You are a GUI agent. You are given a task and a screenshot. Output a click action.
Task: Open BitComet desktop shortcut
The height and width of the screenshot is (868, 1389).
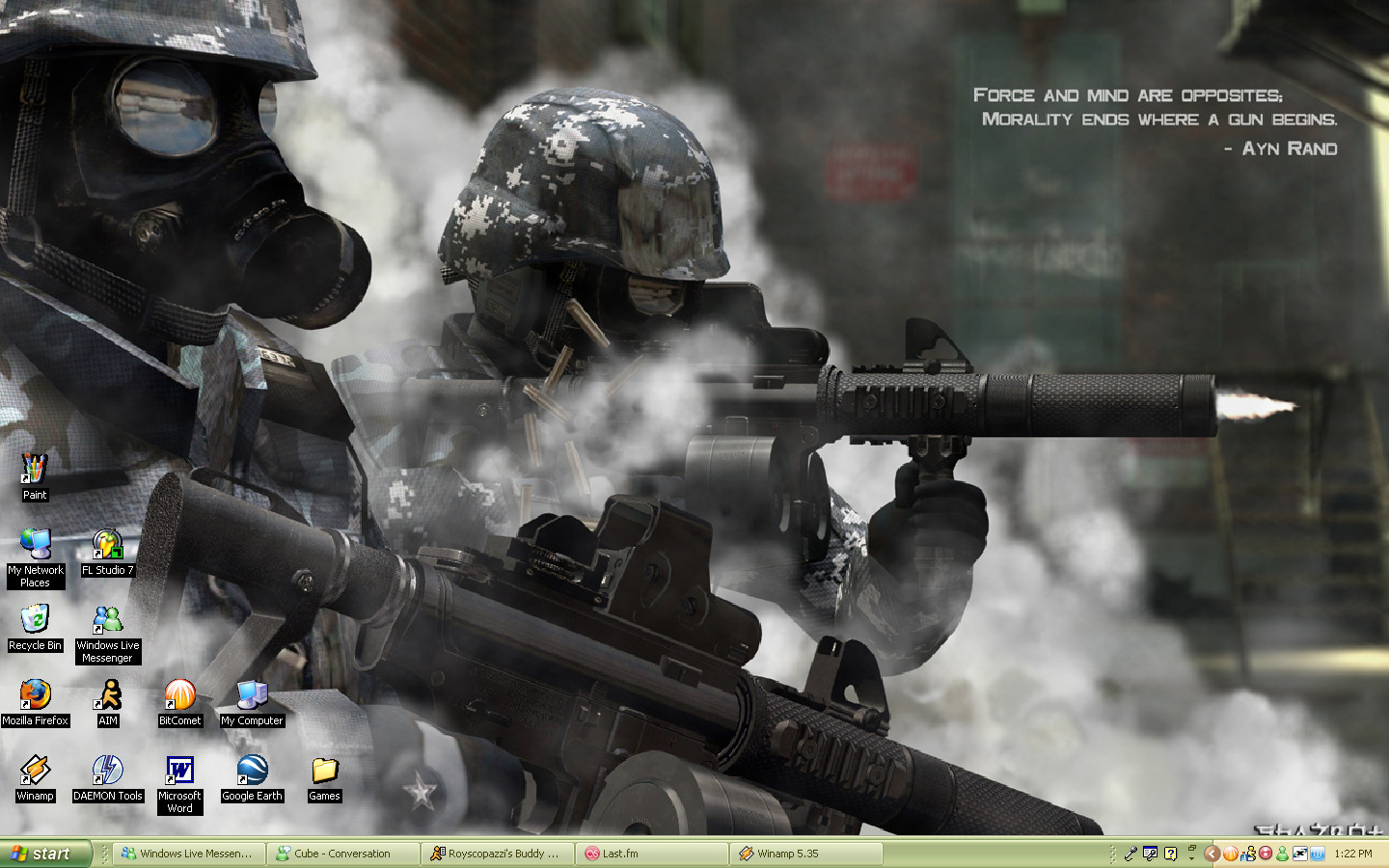point(179,704)
